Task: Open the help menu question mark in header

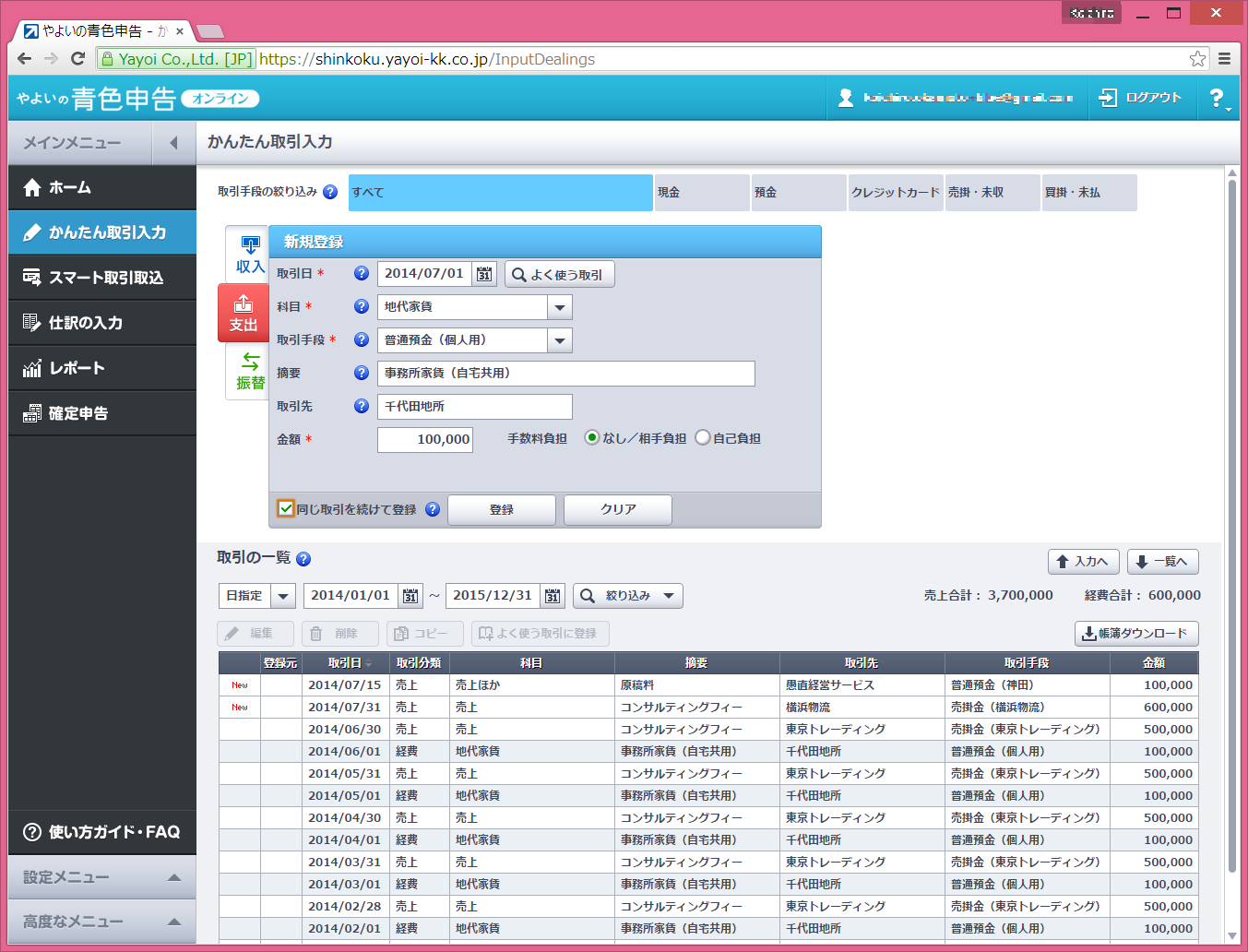Action: 1217,98
